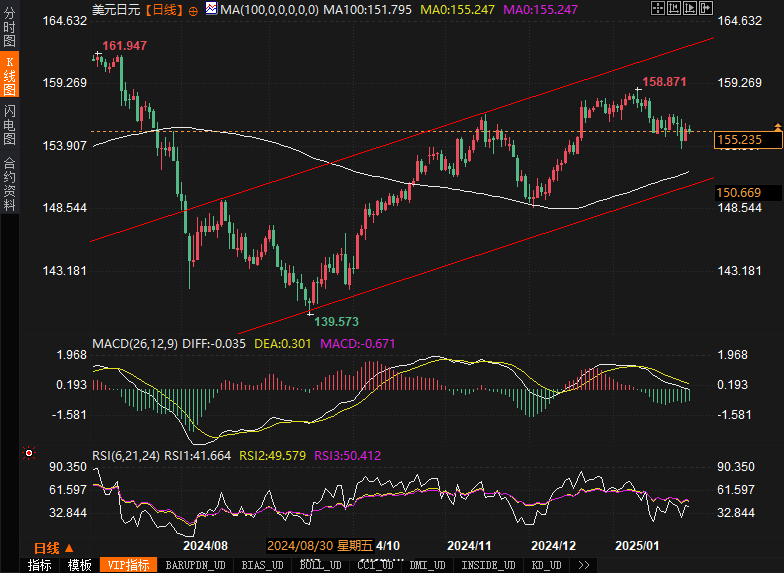
Task: Click the magenta MA0:155.247 value
Action: 540,10
